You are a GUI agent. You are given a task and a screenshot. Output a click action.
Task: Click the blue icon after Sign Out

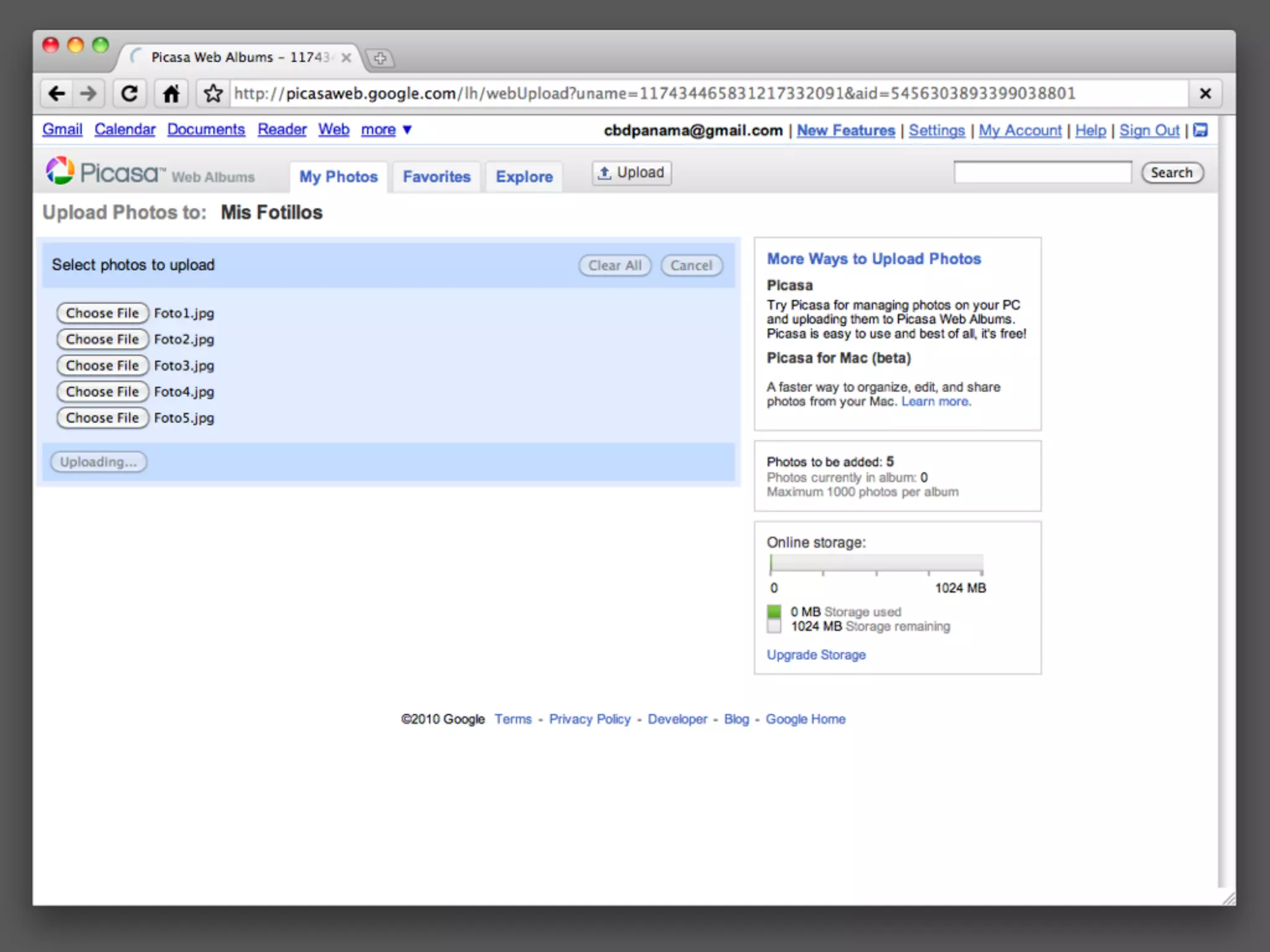[1201, 130]
